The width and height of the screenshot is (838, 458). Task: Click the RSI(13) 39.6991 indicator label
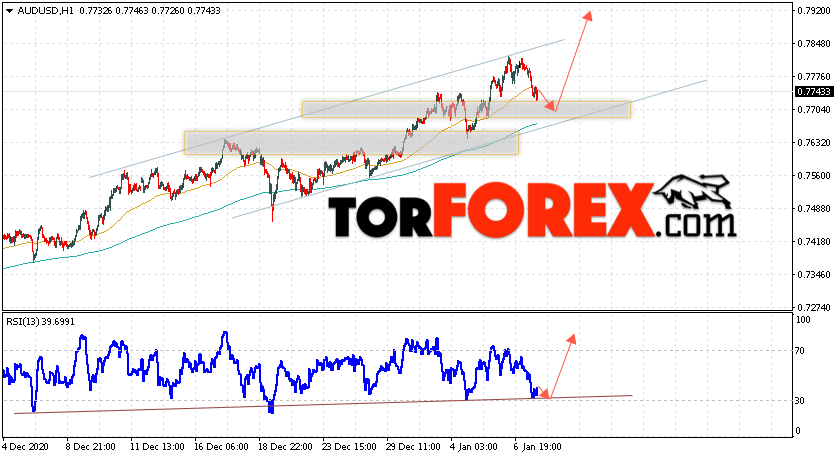(41, 322)
